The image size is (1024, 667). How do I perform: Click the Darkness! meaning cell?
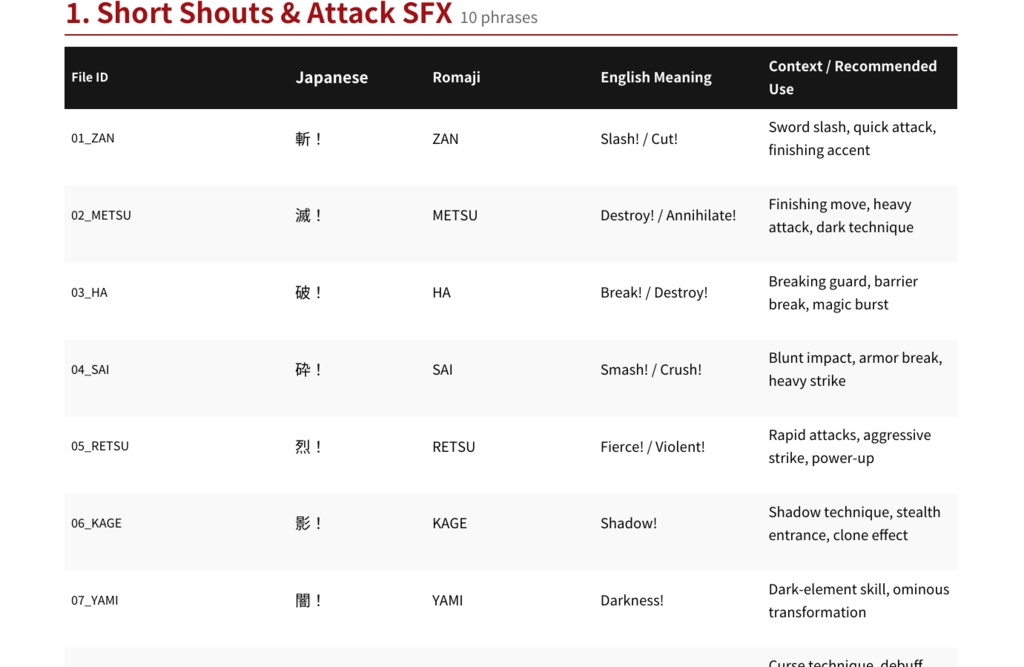coord(632,600)
